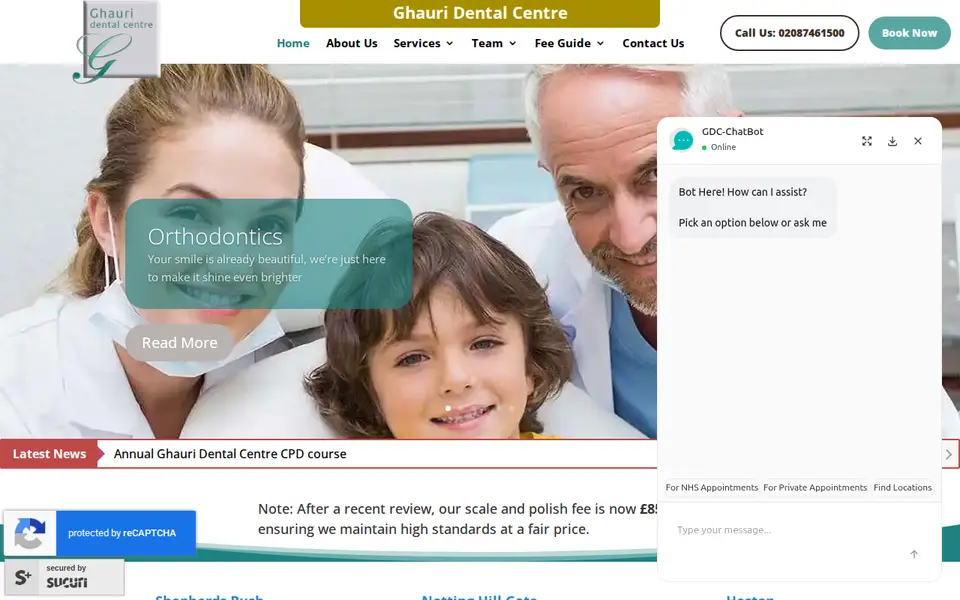Choose For Private Appointments chat option
Image resolution: width=960 pixels, height=600 pixels.
(815, 487)
